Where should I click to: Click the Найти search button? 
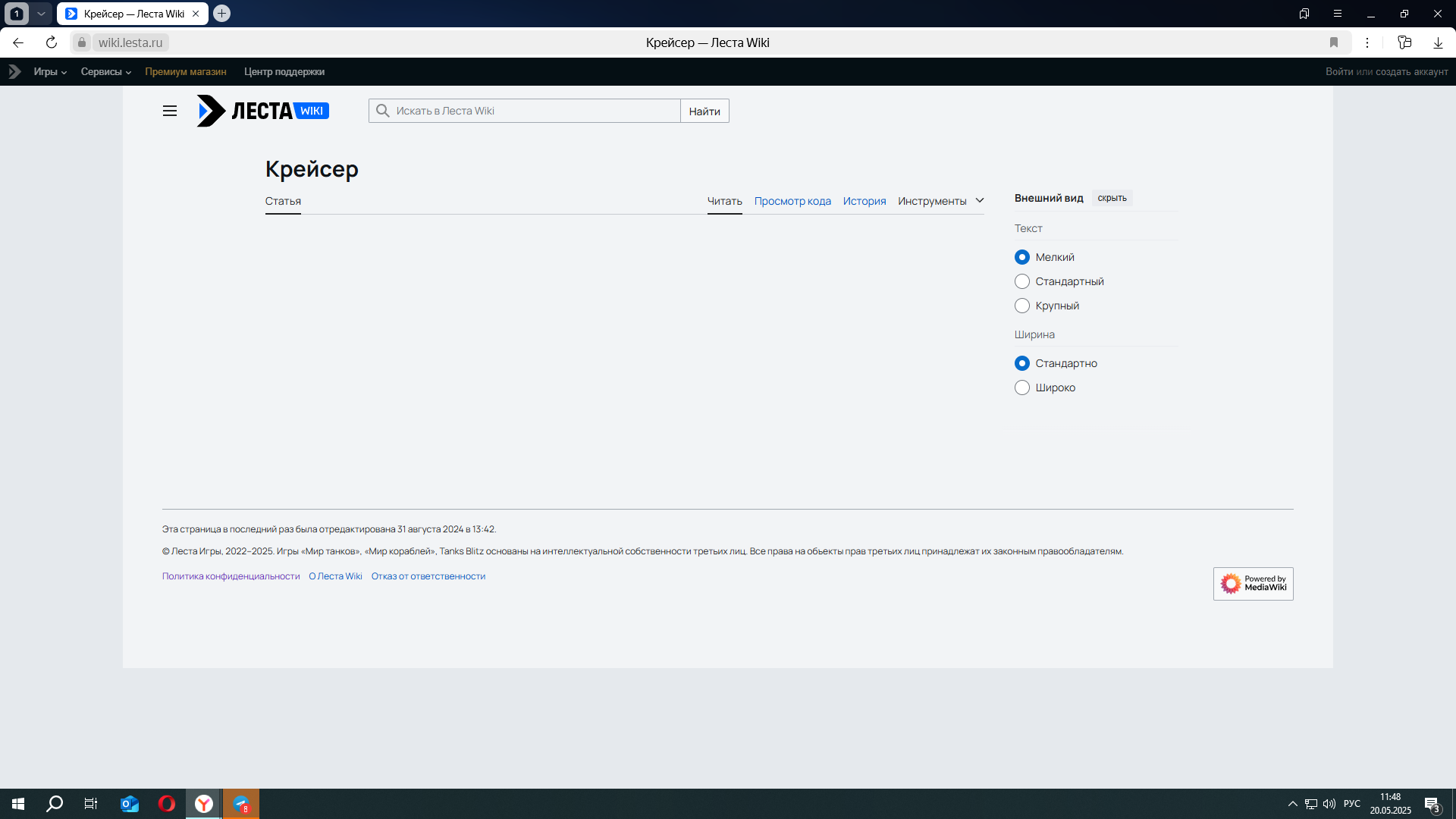[704, 111]
